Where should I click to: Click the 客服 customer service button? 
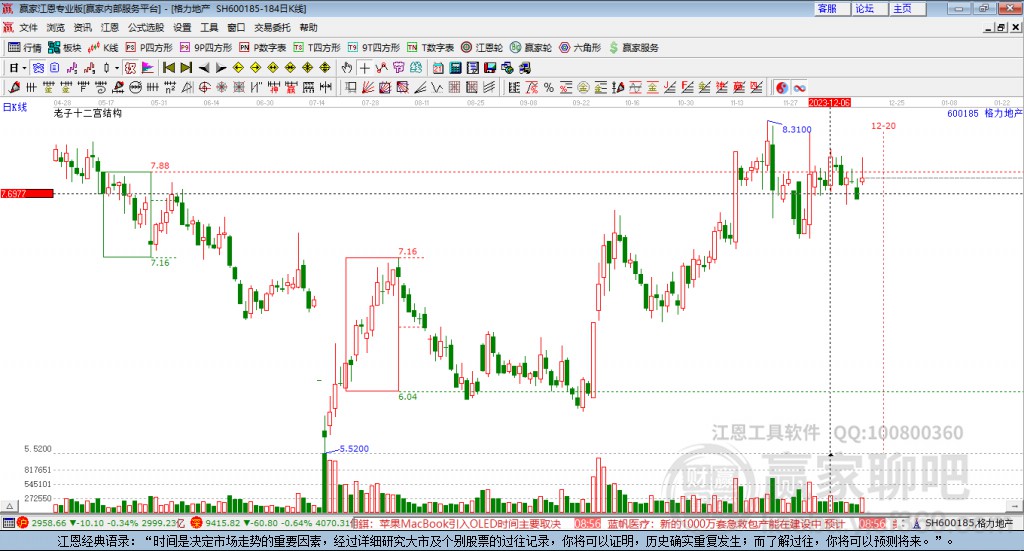832,8
